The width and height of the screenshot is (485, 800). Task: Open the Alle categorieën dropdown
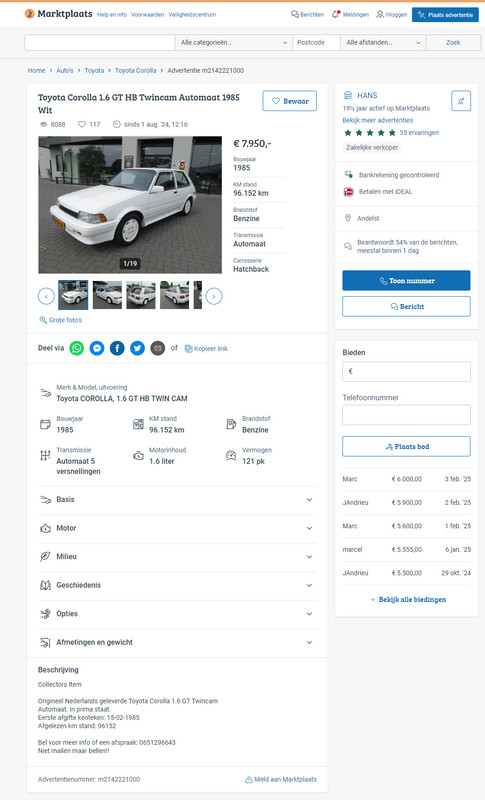pyautogui.click(x=234, y=42)
